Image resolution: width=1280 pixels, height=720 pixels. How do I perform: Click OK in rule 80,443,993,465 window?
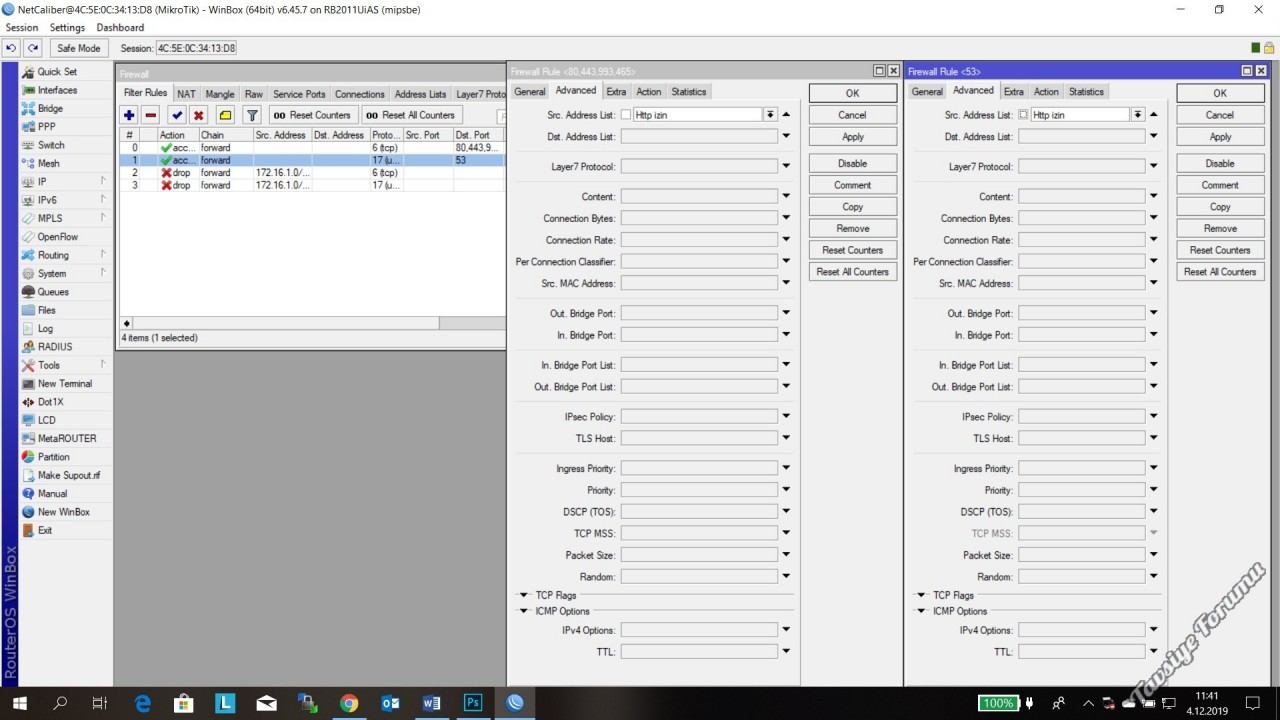852,93
